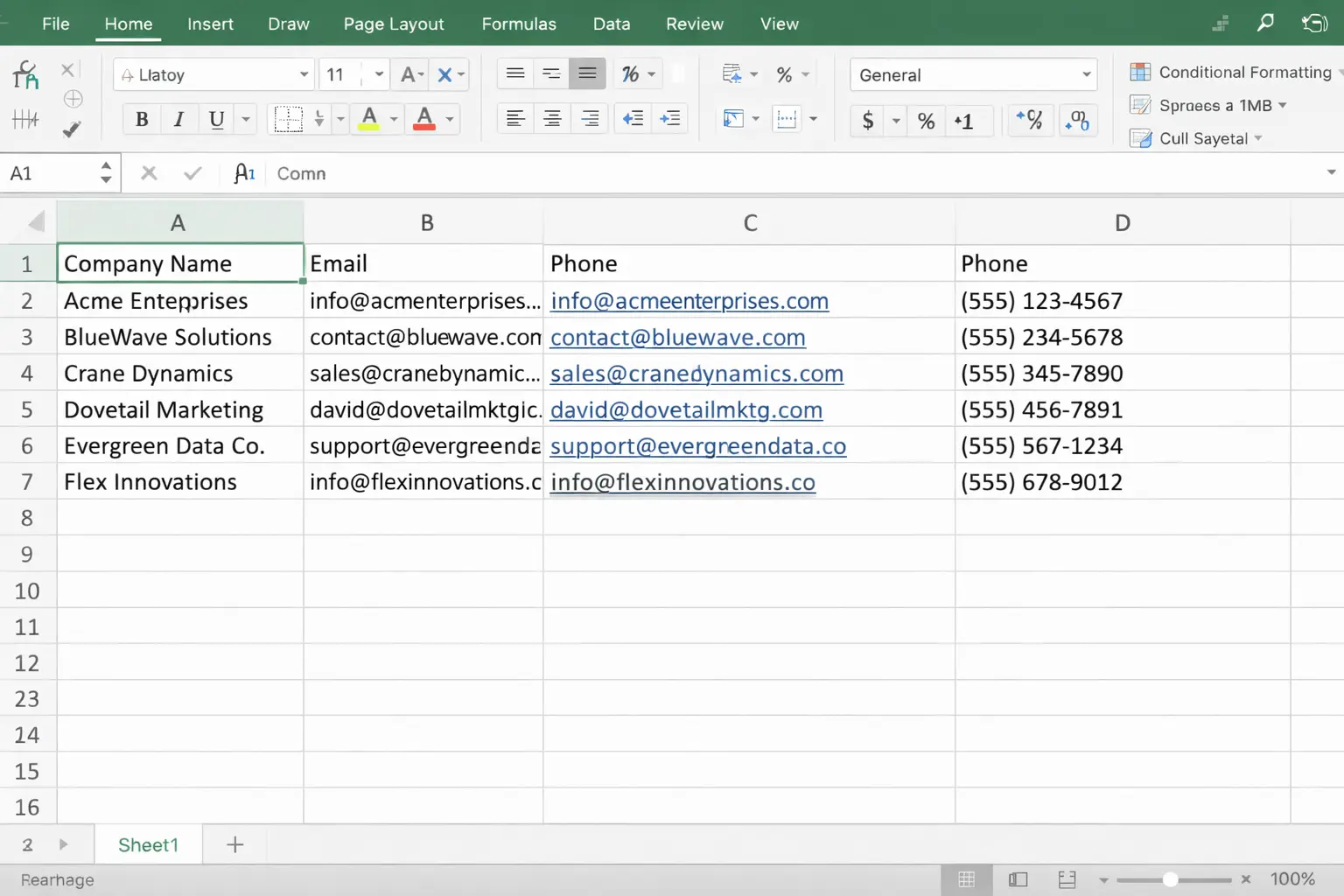
Task: Click the contact@bluewave.com hyperlink
Action: point(677,337)
